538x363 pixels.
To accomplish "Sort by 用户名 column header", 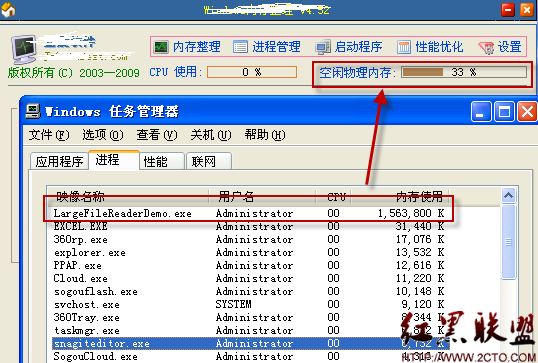I will point(262,196).
